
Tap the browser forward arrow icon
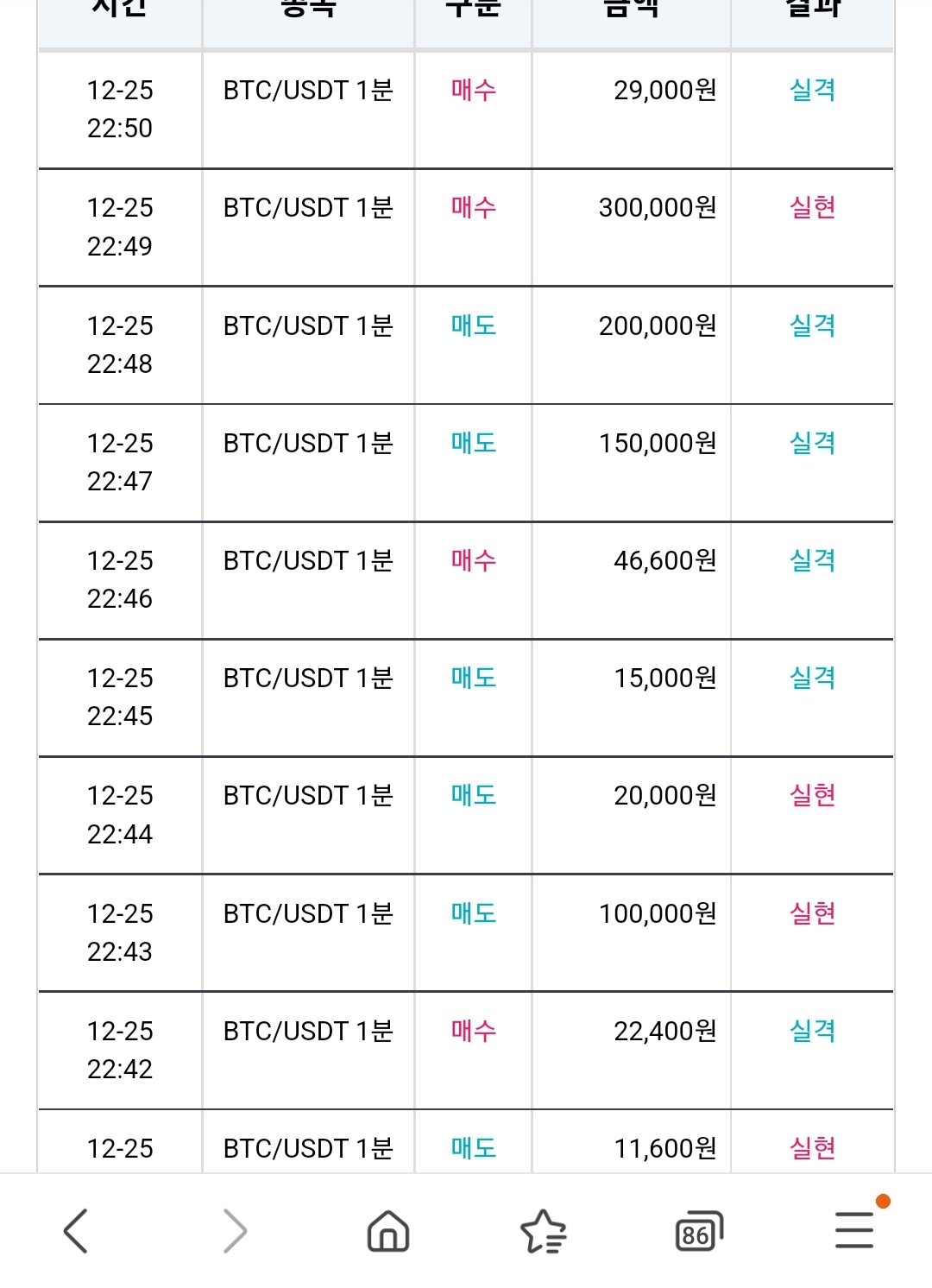235,1230
